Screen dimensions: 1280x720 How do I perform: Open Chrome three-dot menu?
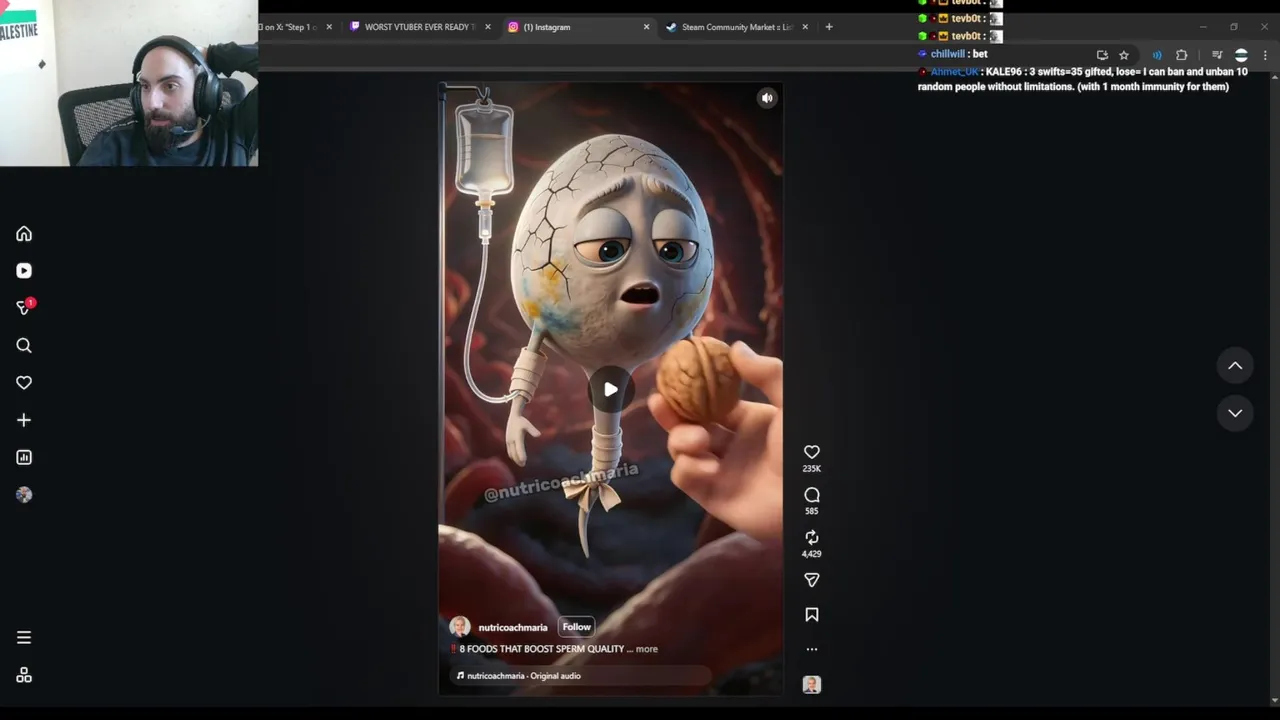[x=1265, y=55]
